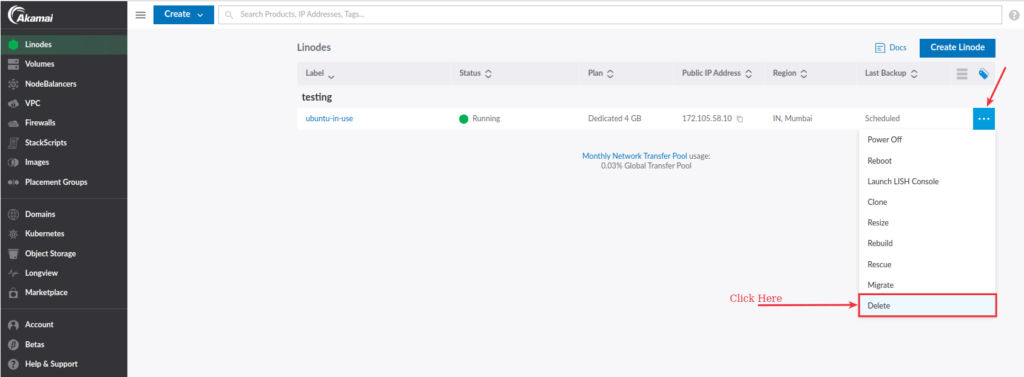Click the Docs document icon
Screen dimensions: 1024x377
(879, 48)
